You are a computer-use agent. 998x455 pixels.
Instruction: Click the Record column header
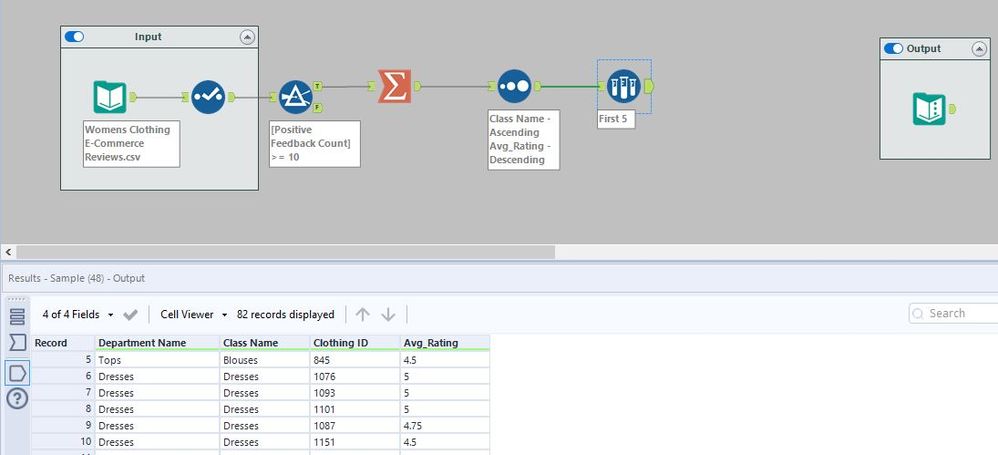click(x=63, y=343)
